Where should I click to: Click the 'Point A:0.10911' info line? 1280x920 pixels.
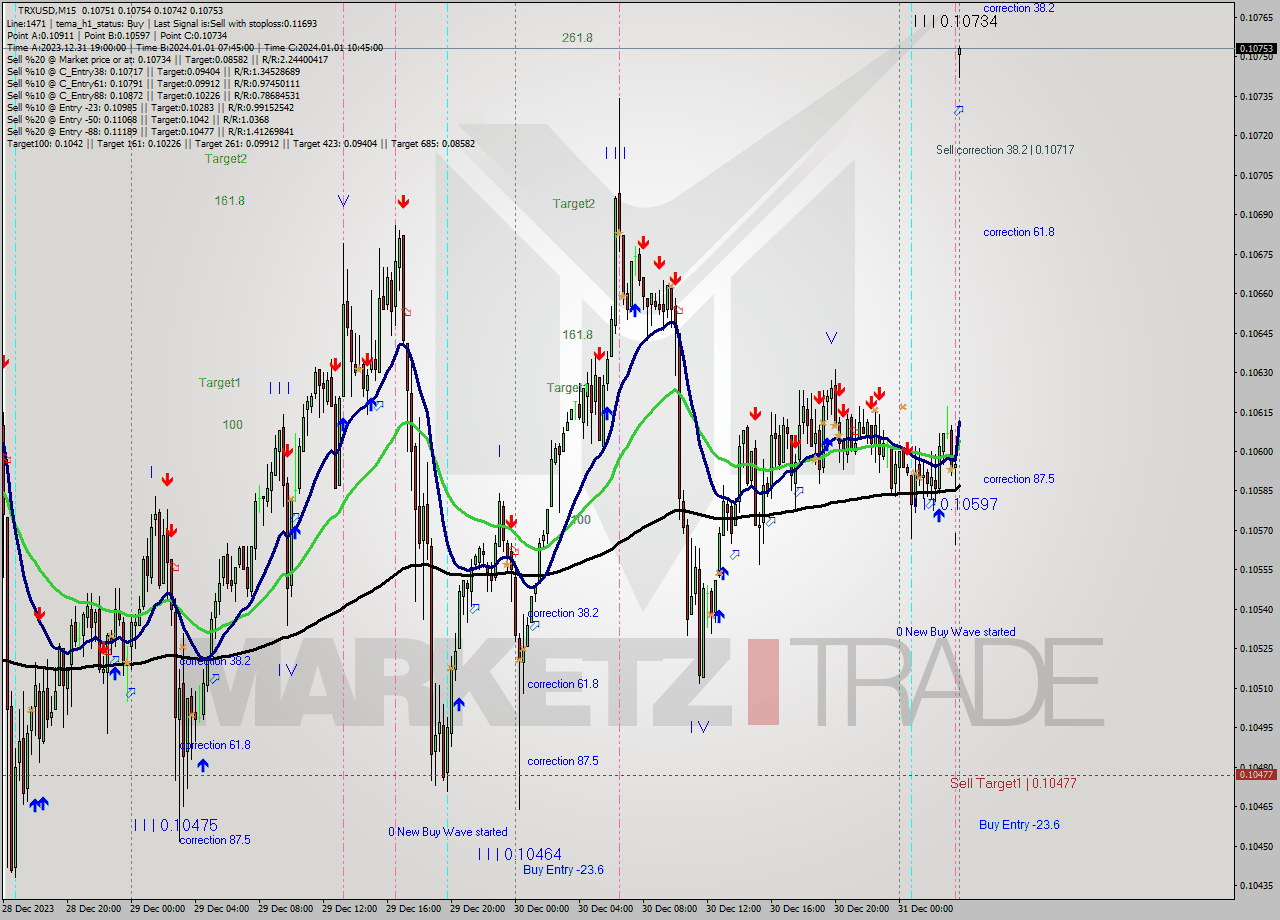(x=117, y=35)
